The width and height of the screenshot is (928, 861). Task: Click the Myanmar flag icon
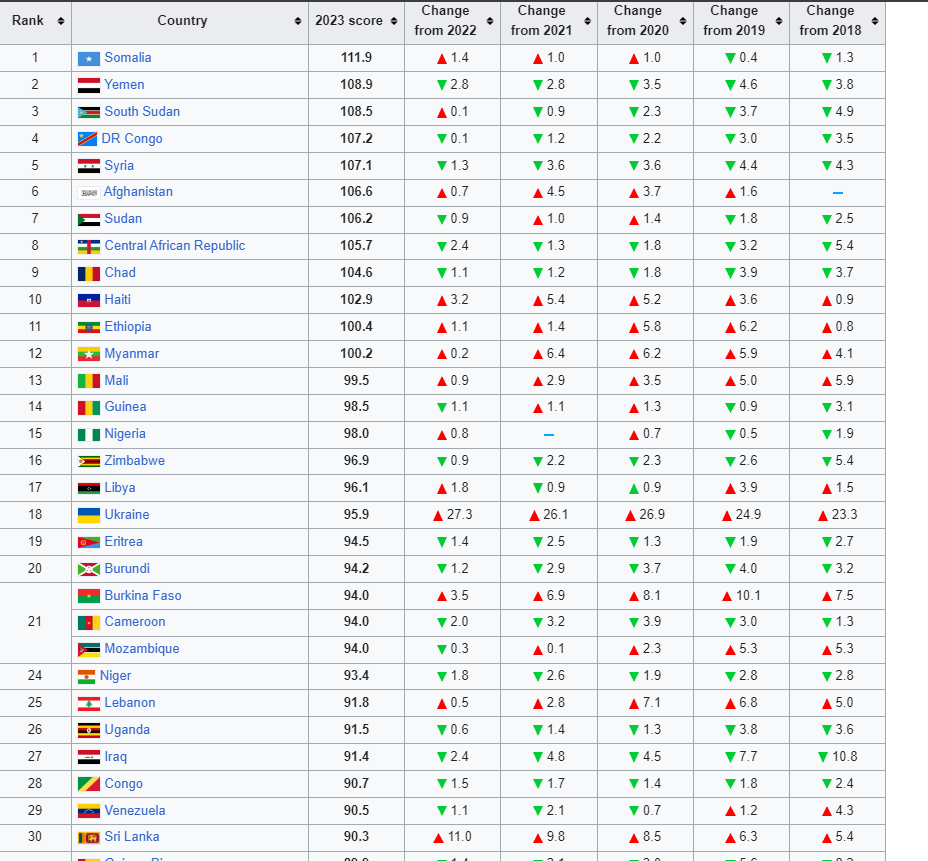(89, 354)
